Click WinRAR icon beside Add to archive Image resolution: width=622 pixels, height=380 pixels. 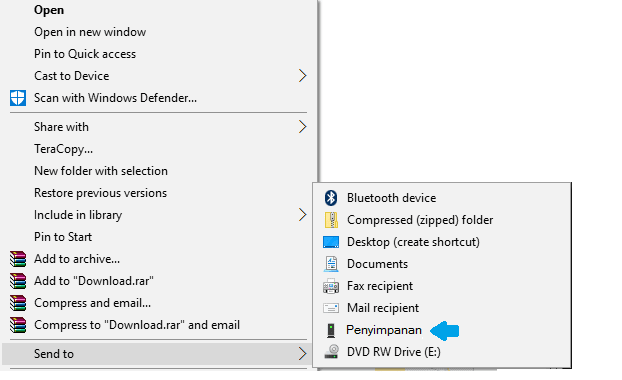coord(18,259)
